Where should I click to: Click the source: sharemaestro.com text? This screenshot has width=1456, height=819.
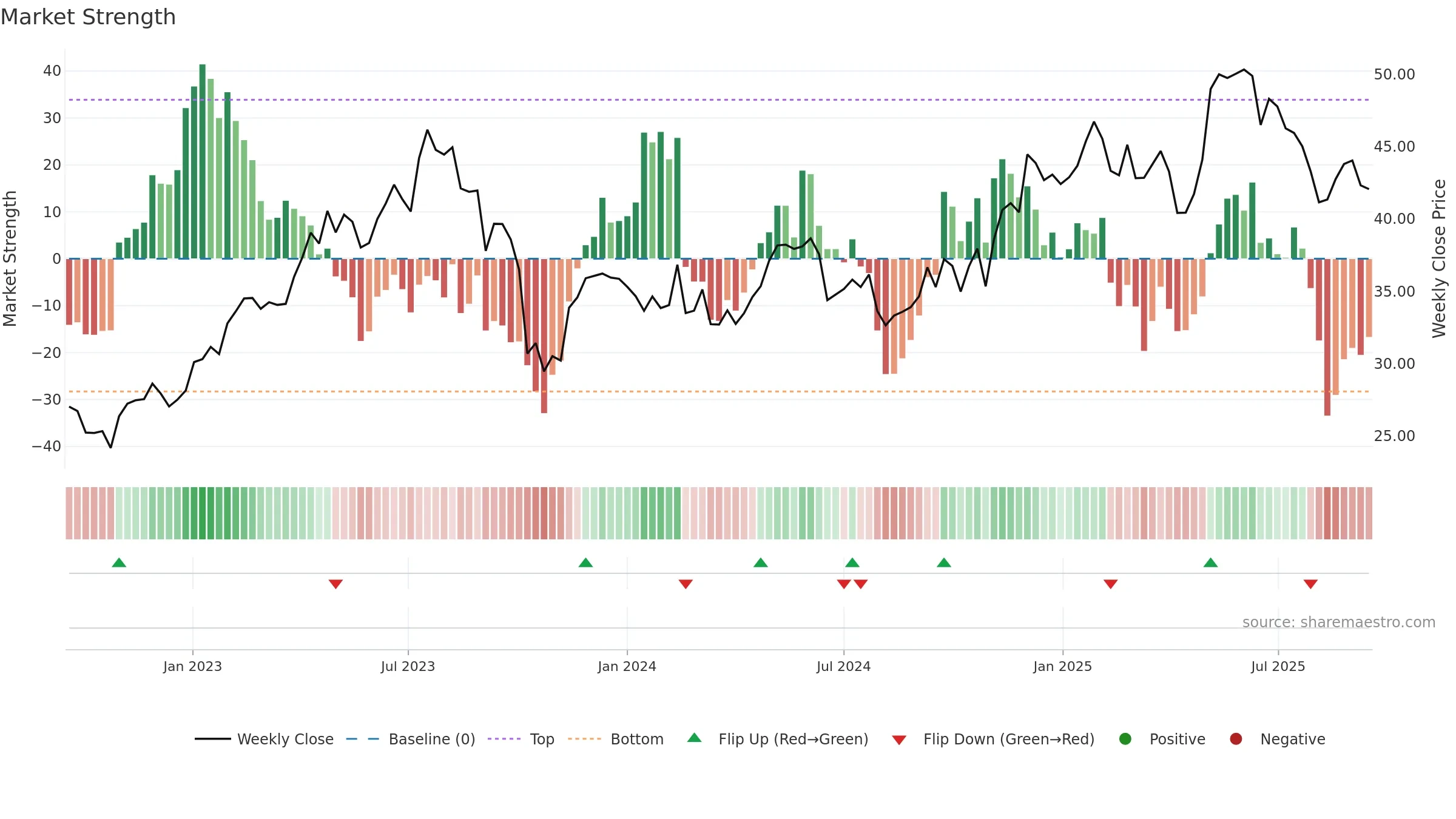[1339, 622]
